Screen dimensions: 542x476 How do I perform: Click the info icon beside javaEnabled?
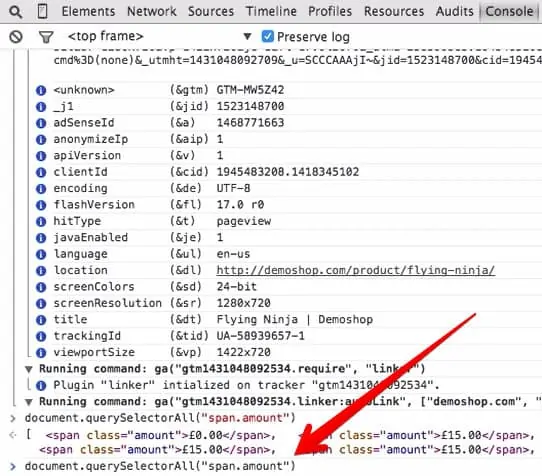41,238
